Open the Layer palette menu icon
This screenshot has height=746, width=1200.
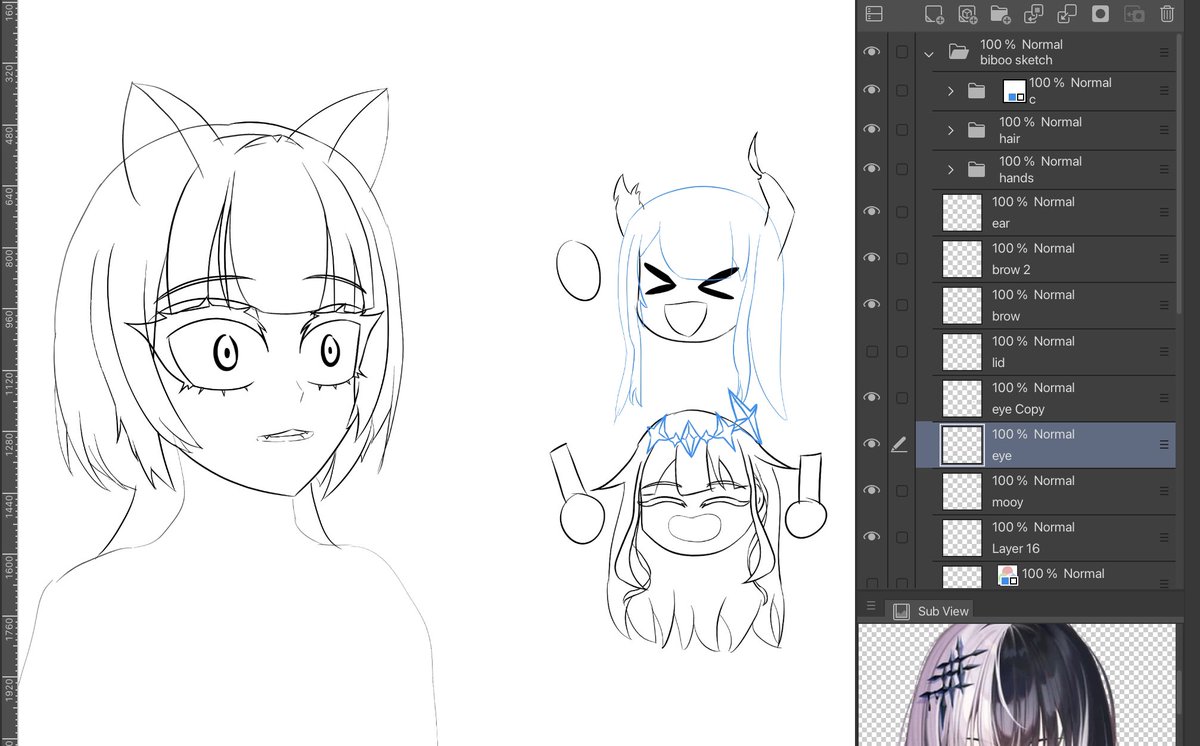tap(875, 14)
